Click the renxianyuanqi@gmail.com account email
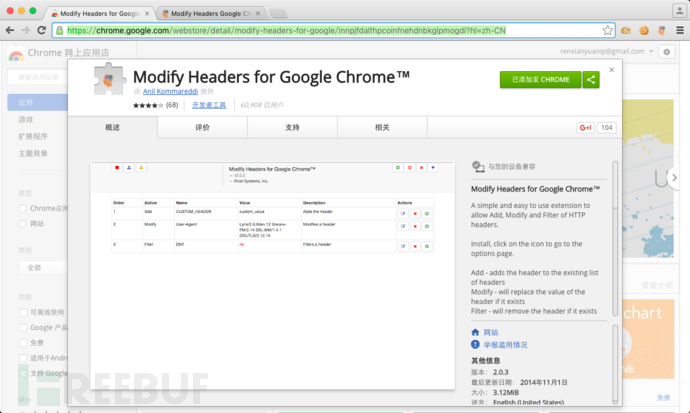Screen dimensions: 690x413 tap(602, 51)
